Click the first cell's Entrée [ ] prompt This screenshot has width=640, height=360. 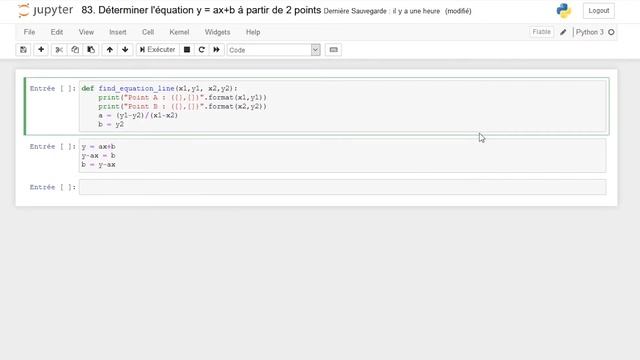pos(53,89)
